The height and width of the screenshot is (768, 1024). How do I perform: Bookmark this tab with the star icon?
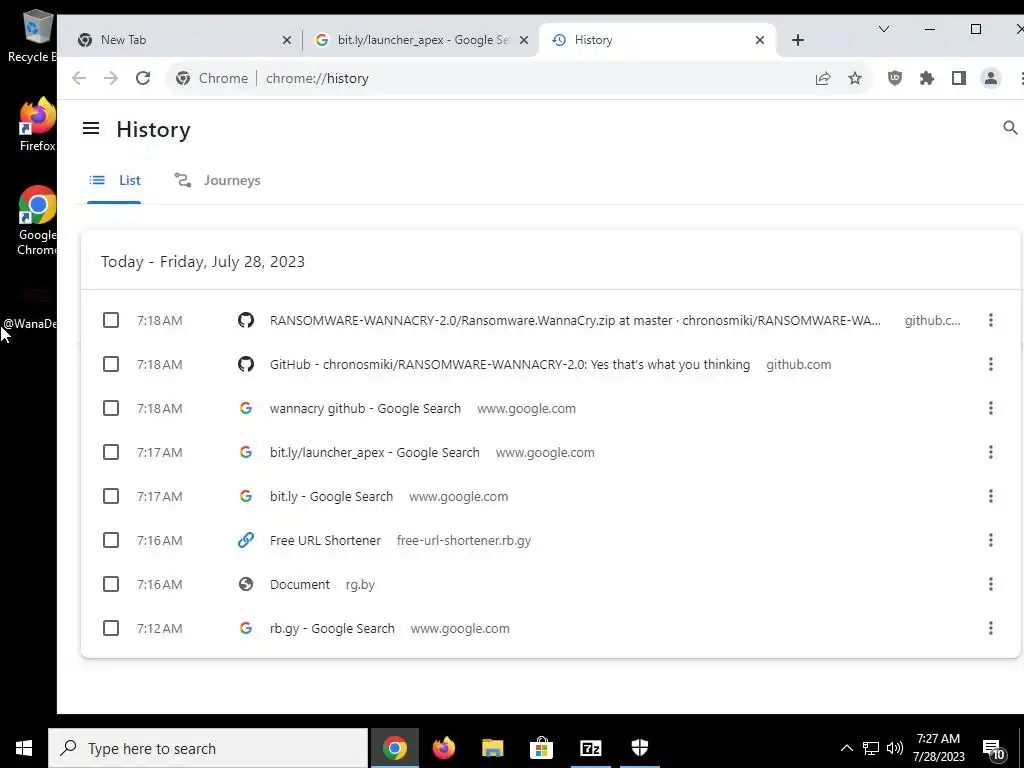tap(855, 78)
